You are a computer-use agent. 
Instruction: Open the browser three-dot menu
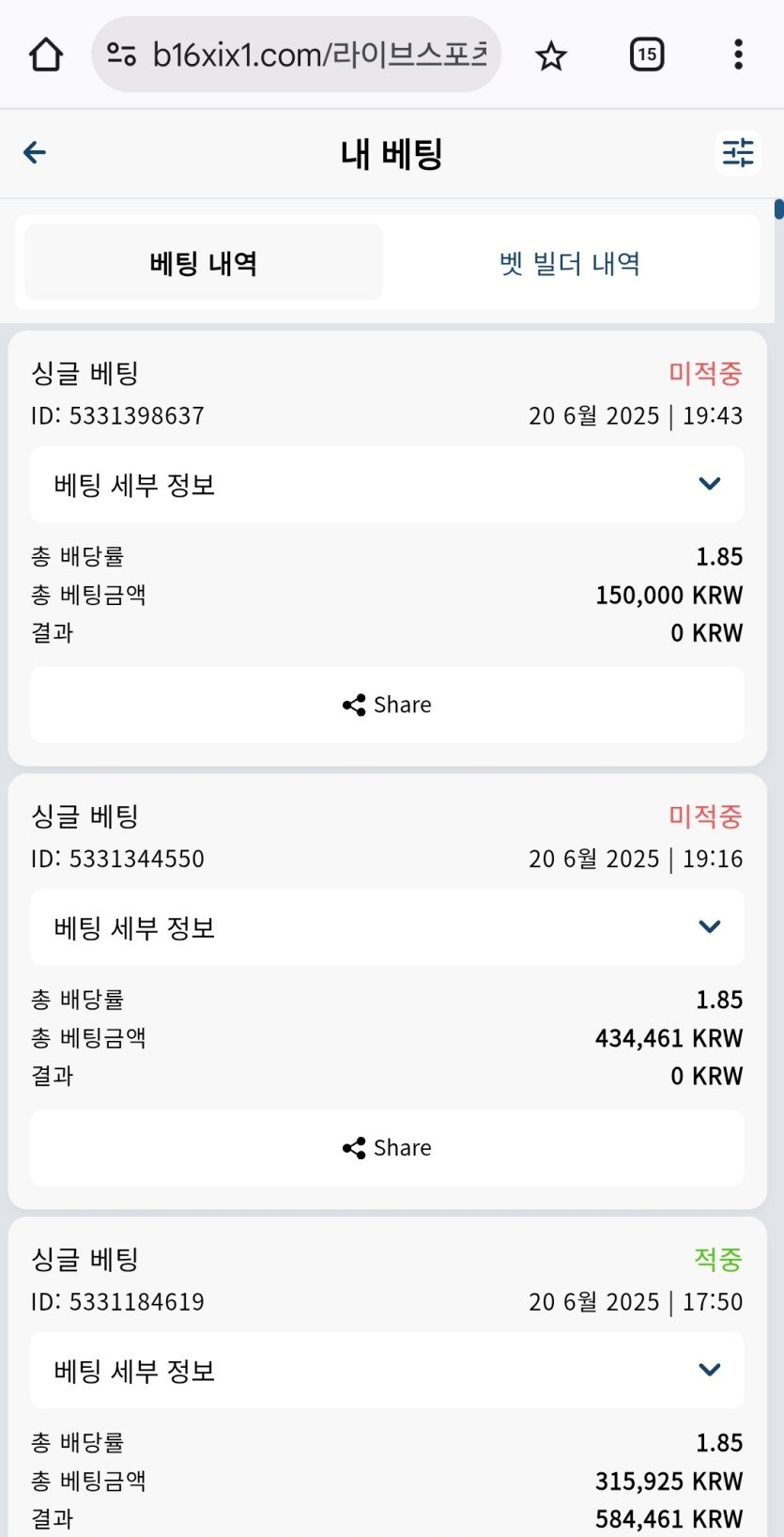pyautogui.click(x=738, y=54)
